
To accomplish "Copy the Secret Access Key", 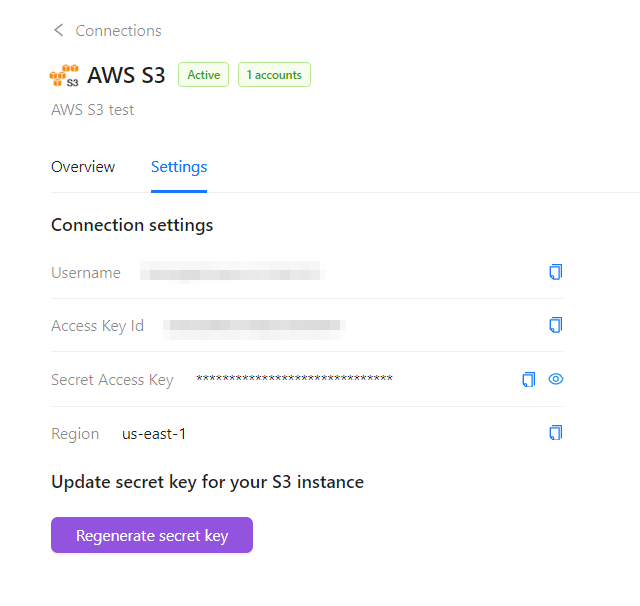I will [529, 379].
